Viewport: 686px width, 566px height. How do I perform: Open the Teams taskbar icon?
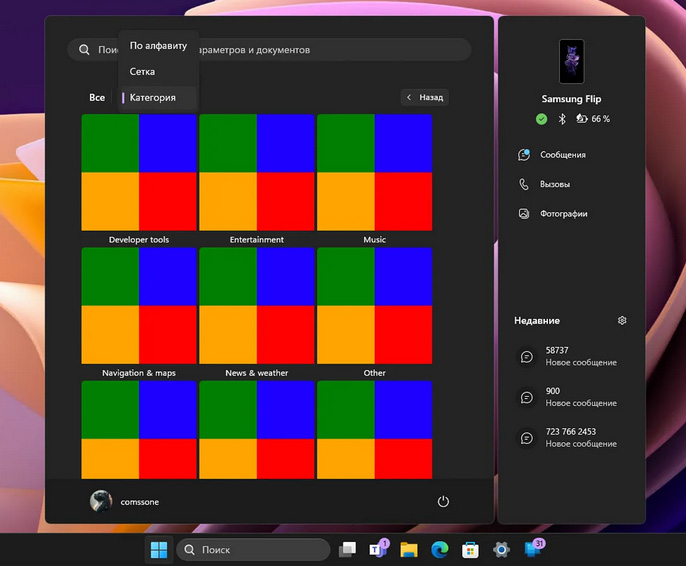click(378, 549)
